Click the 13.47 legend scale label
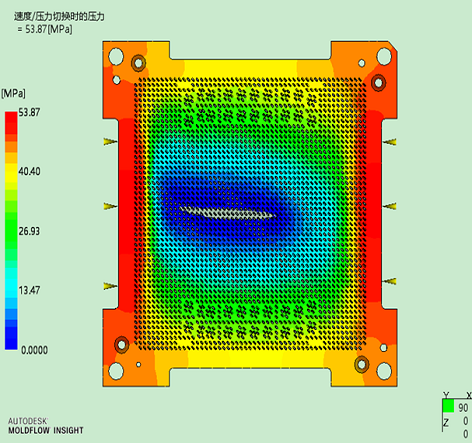472x443 pixels. (29, 290)
